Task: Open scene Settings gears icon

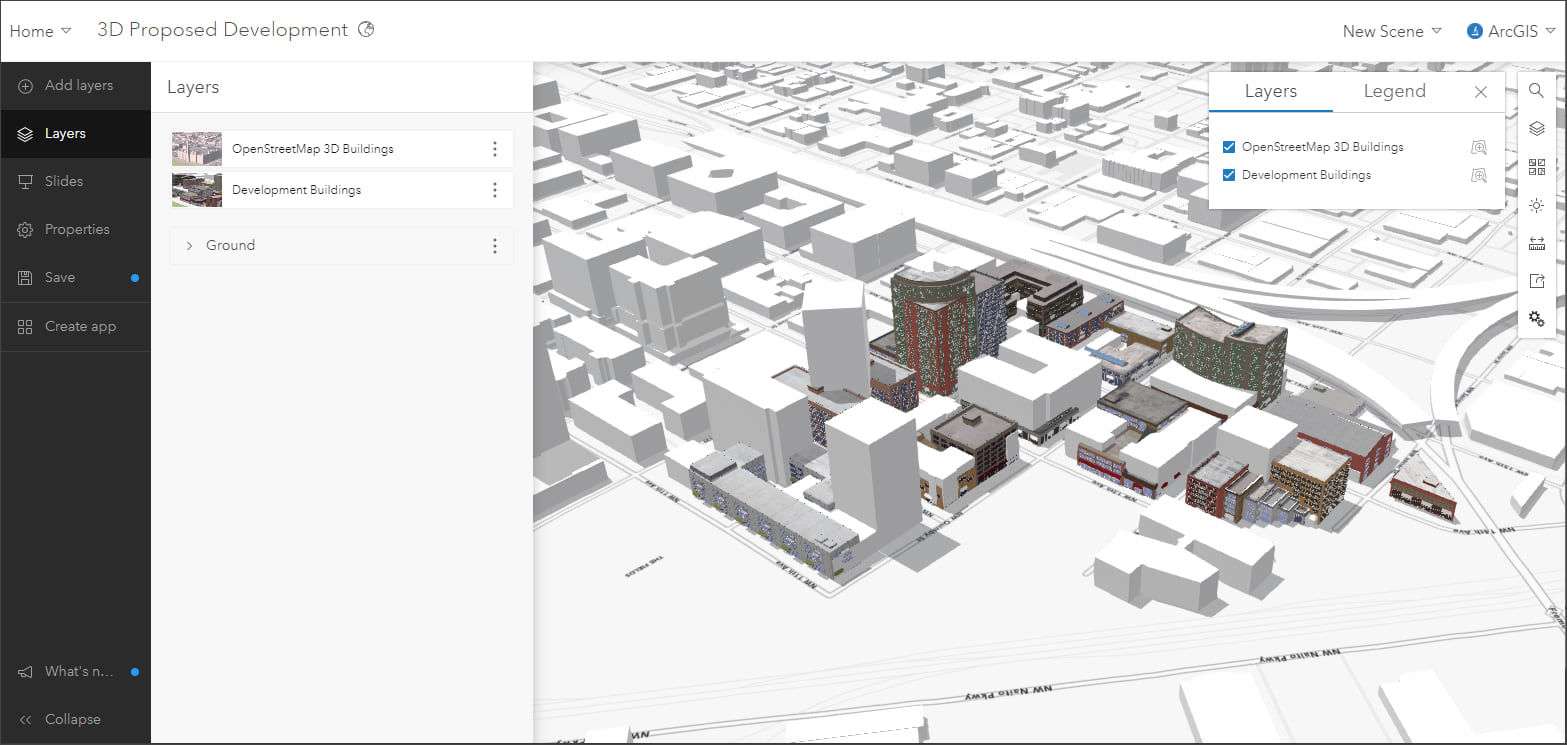Action: 1537,319
